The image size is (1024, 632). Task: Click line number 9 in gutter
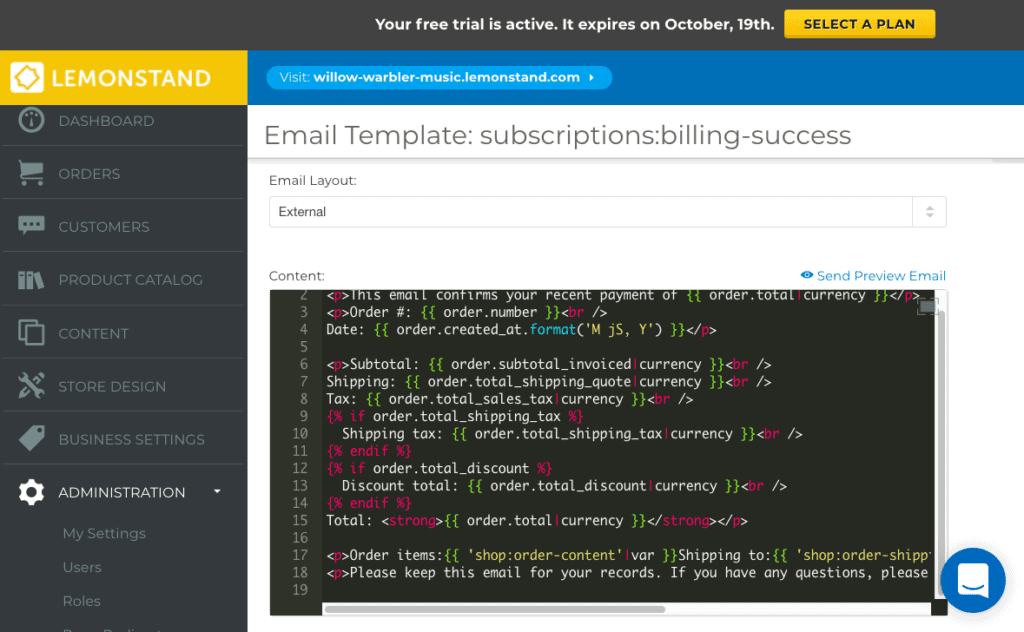click(303, 416)
